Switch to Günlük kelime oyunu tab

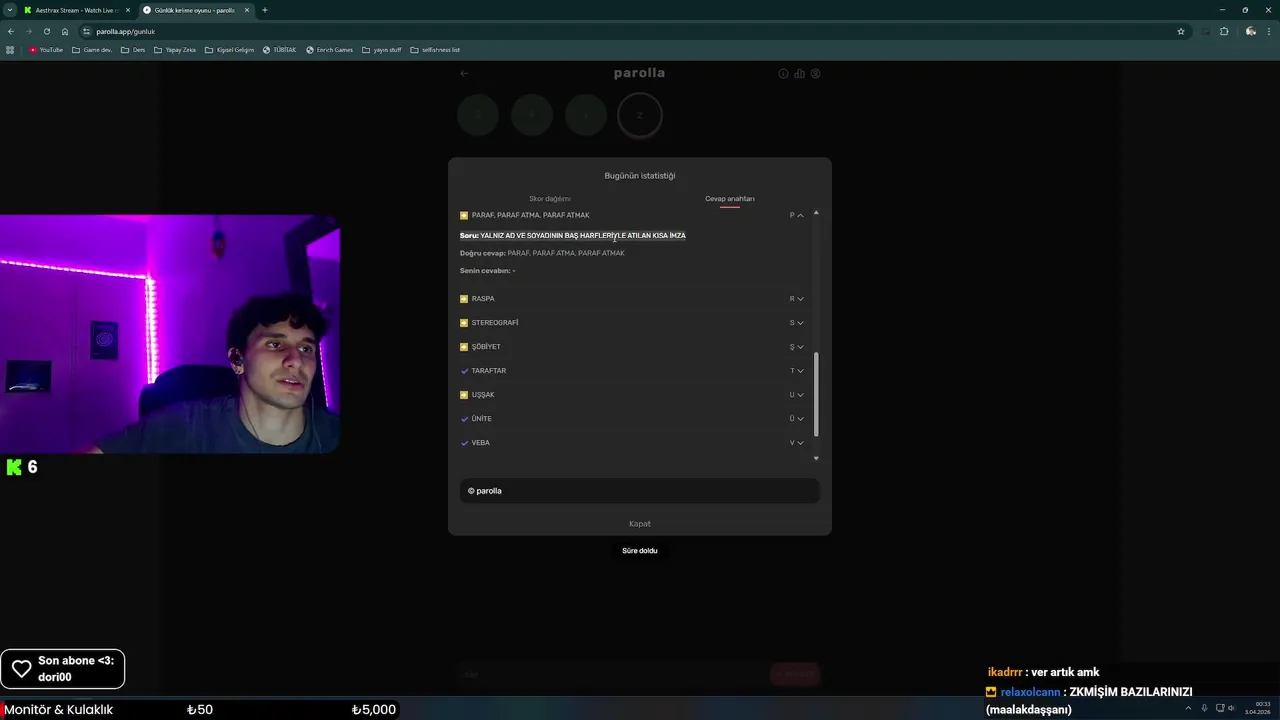[x=195, y=10]
